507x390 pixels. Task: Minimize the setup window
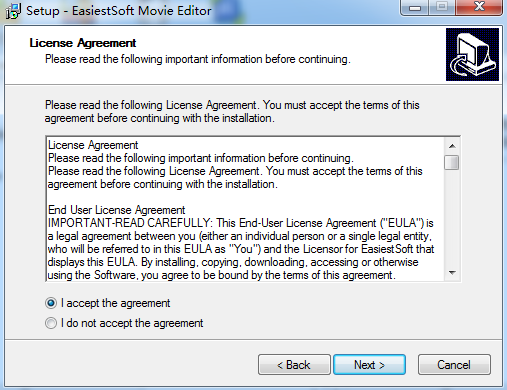pos(415,7)
